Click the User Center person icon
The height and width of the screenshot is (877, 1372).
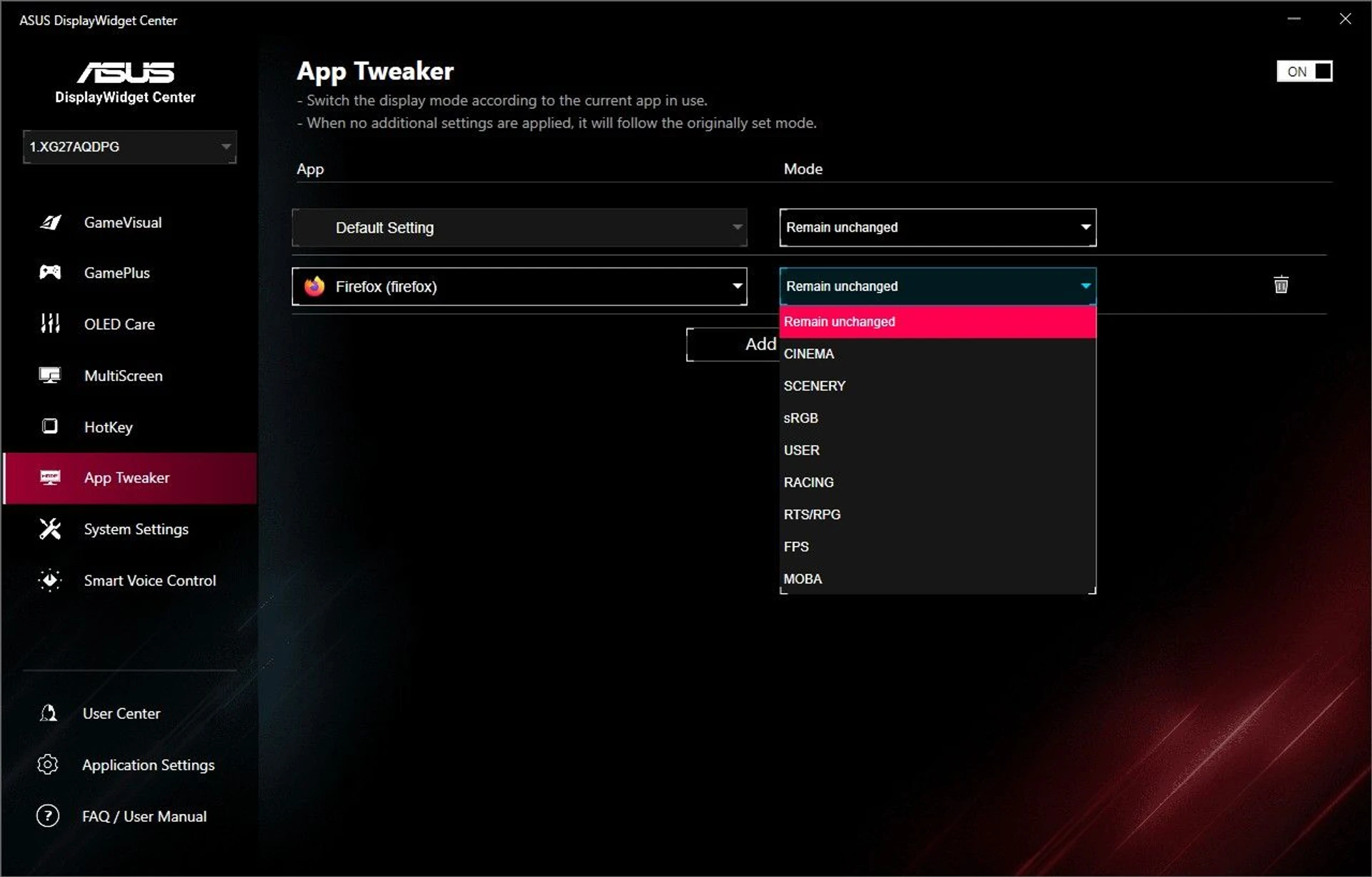point(48,713)
